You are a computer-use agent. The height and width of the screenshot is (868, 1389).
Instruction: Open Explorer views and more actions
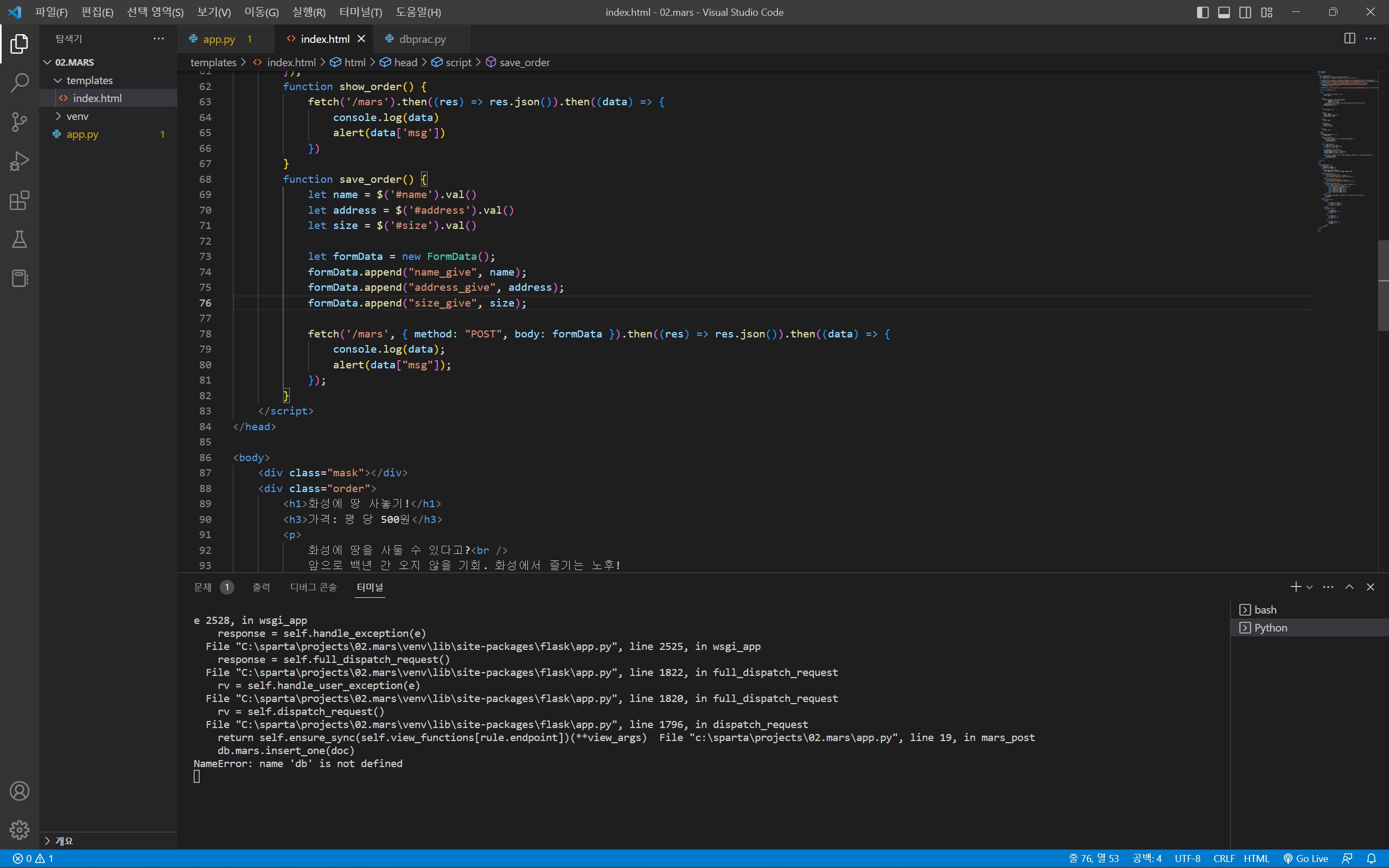[x=158, y=39]
